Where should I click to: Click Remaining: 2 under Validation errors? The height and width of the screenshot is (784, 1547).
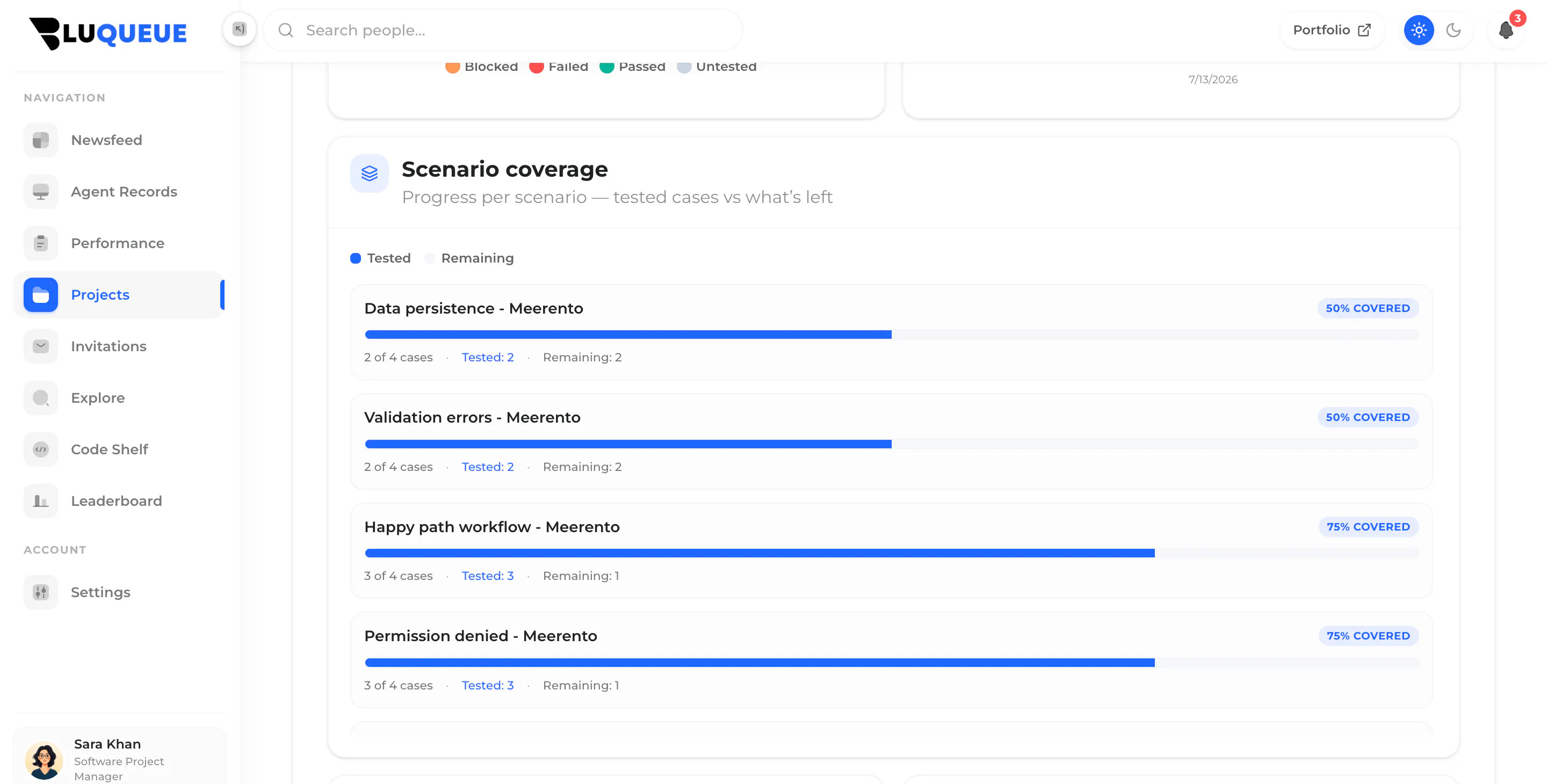pyautogui.click(x=582, y=467)
